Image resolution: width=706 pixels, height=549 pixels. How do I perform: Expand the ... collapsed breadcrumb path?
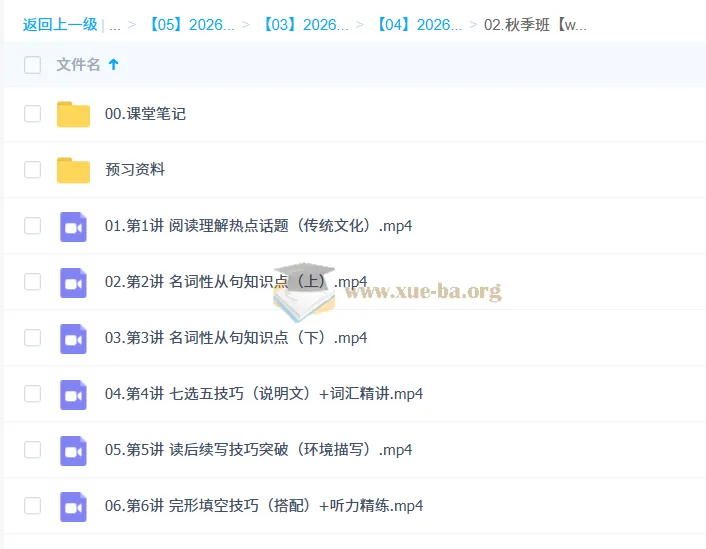(x=115, y=26)
